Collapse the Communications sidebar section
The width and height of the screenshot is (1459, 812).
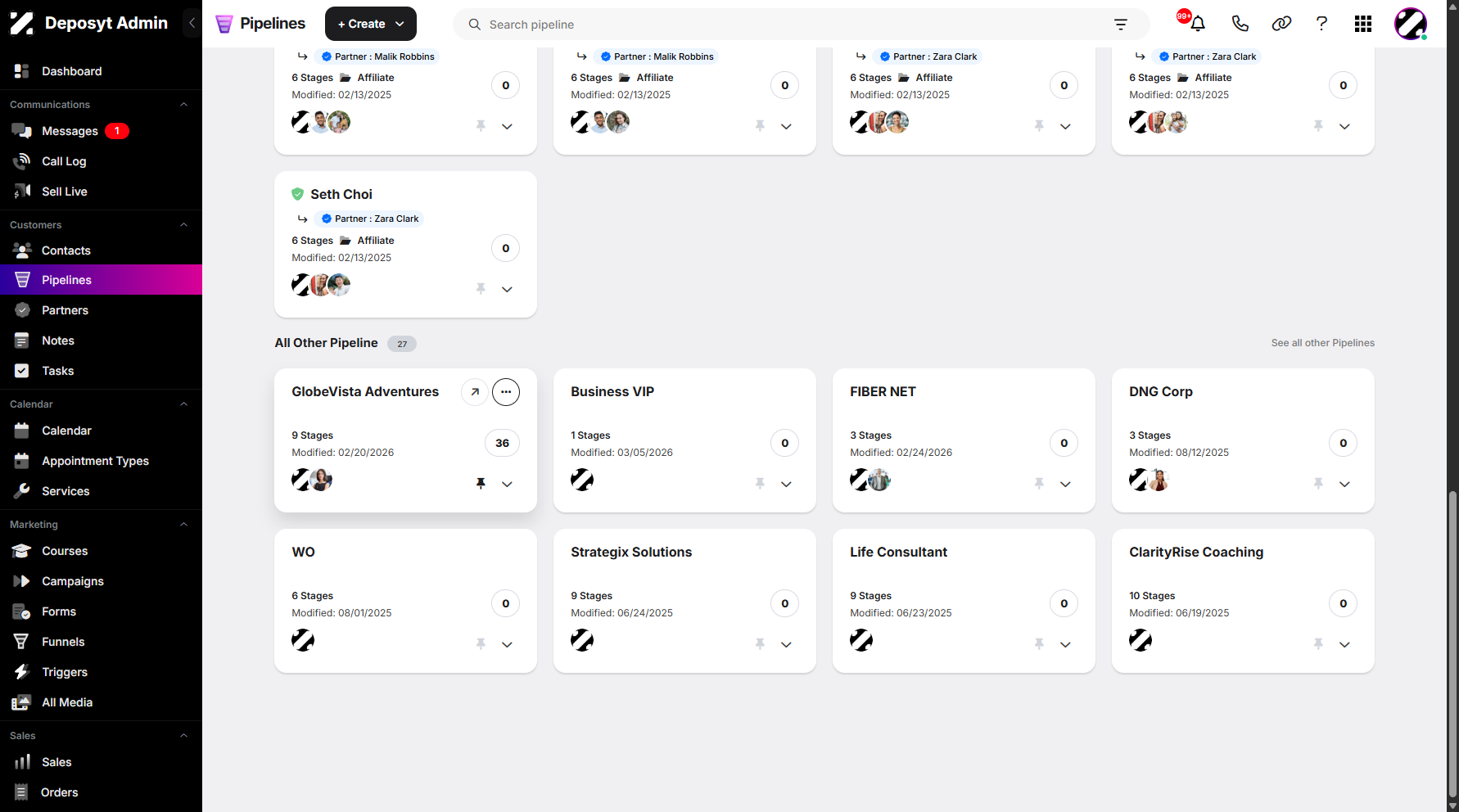point(183,105)
